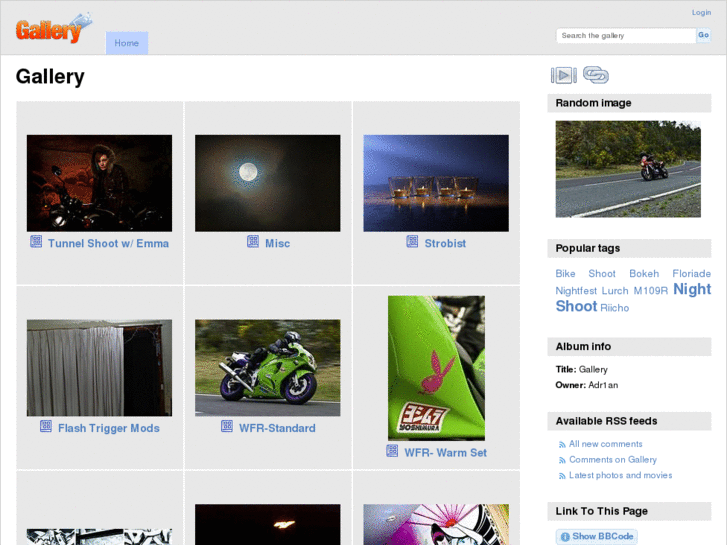Click the dark thumbnail with orange light

click(268, 525)
